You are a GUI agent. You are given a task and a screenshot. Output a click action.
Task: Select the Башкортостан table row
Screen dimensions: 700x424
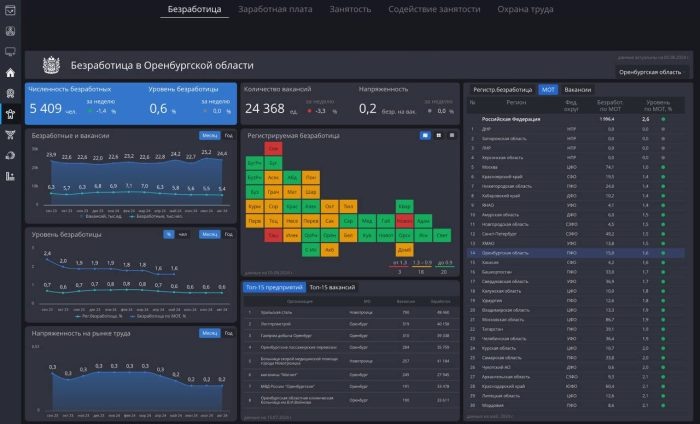click(x=576, y=272)
